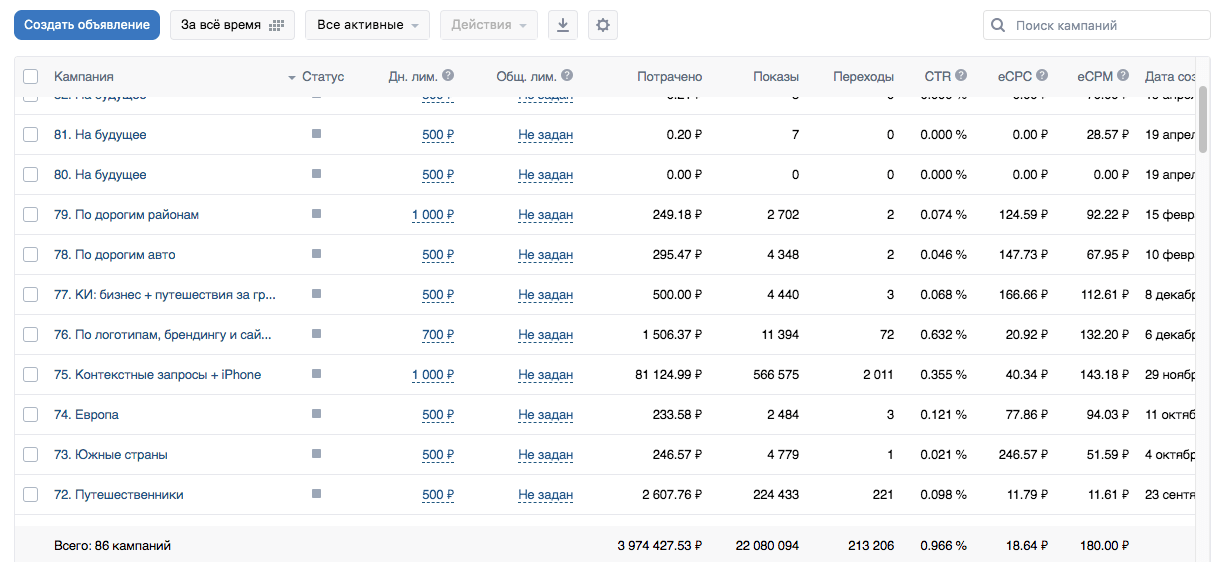Click help icon next to CTR column
Image resolution: width=1225 pixels, height=562 pixels.
coord(961,76)
